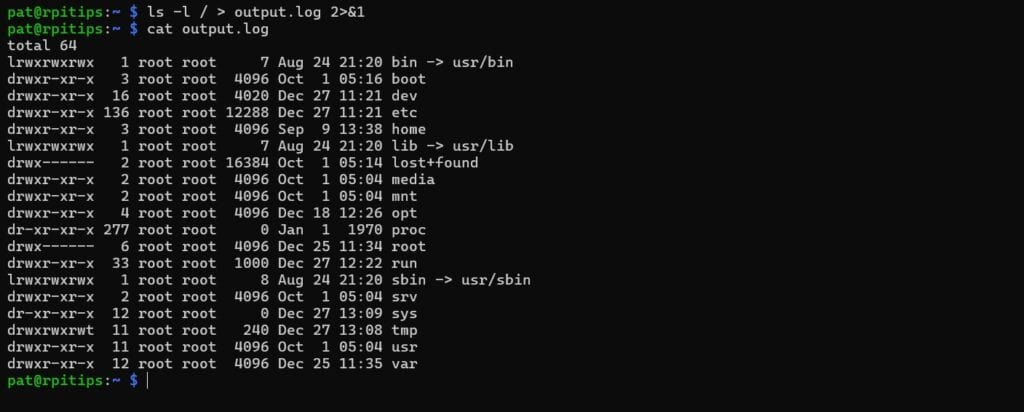
Task: Click the 'total 64' output line
Action: [43, 45]
